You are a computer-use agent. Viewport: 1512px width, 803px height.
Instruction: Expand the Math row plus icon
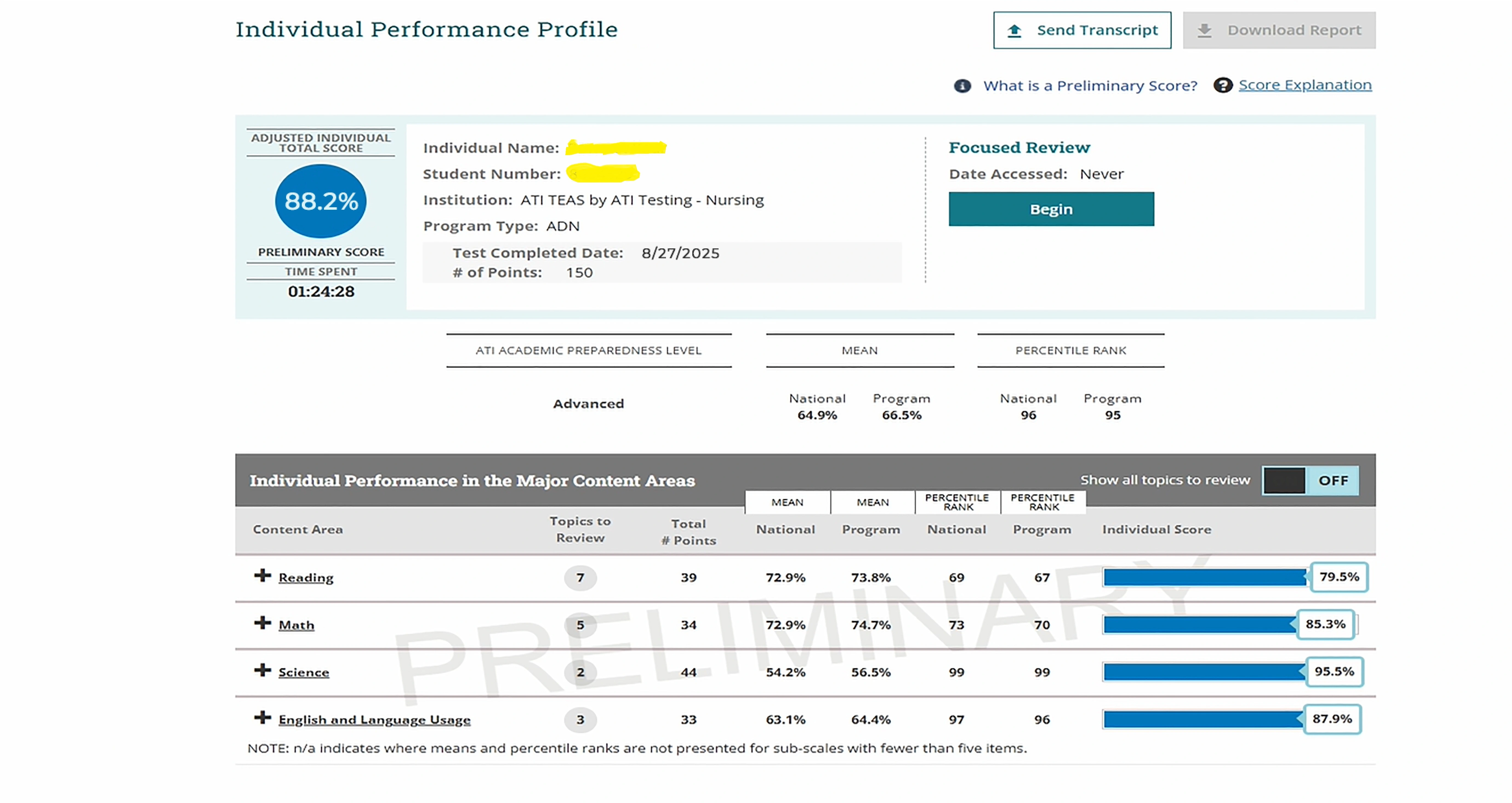(x=262, y=623)
